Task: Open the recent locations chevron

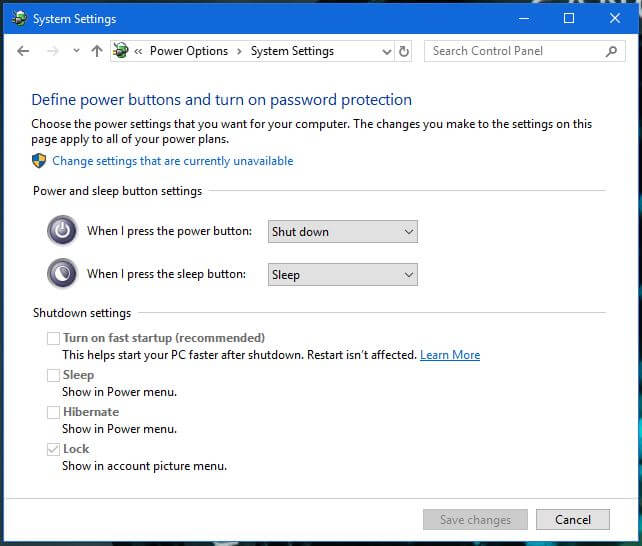Action: point(76,51)
